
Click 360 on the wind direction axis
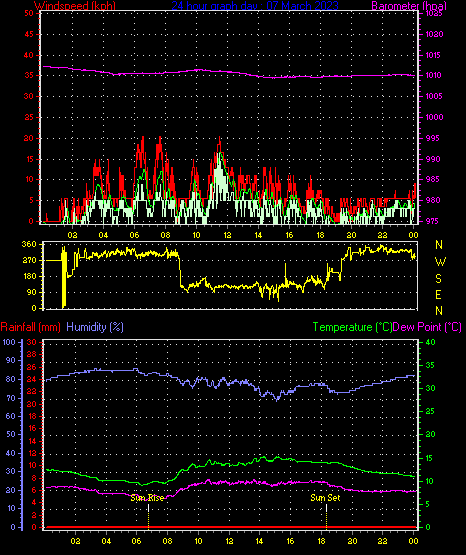pos(29,244)
